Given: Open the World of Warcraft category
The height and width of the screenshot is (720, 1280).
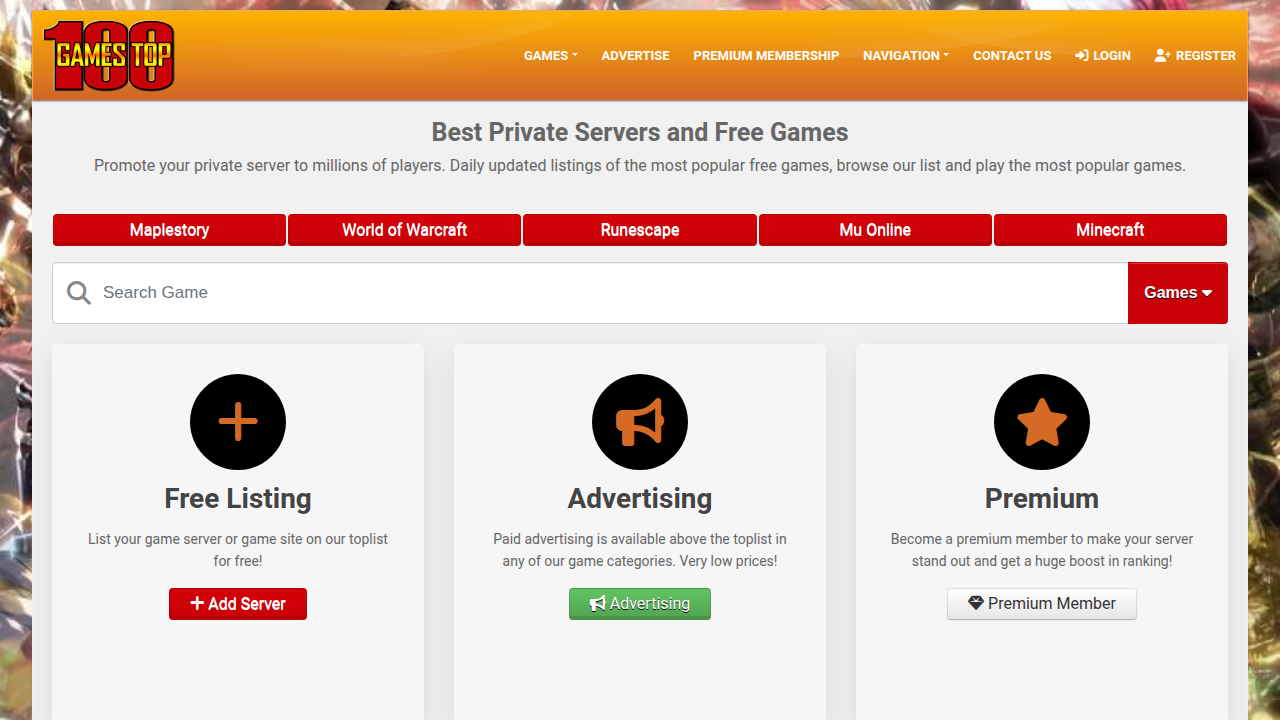Looking at the screenshot, I should [x=404, y=230].
